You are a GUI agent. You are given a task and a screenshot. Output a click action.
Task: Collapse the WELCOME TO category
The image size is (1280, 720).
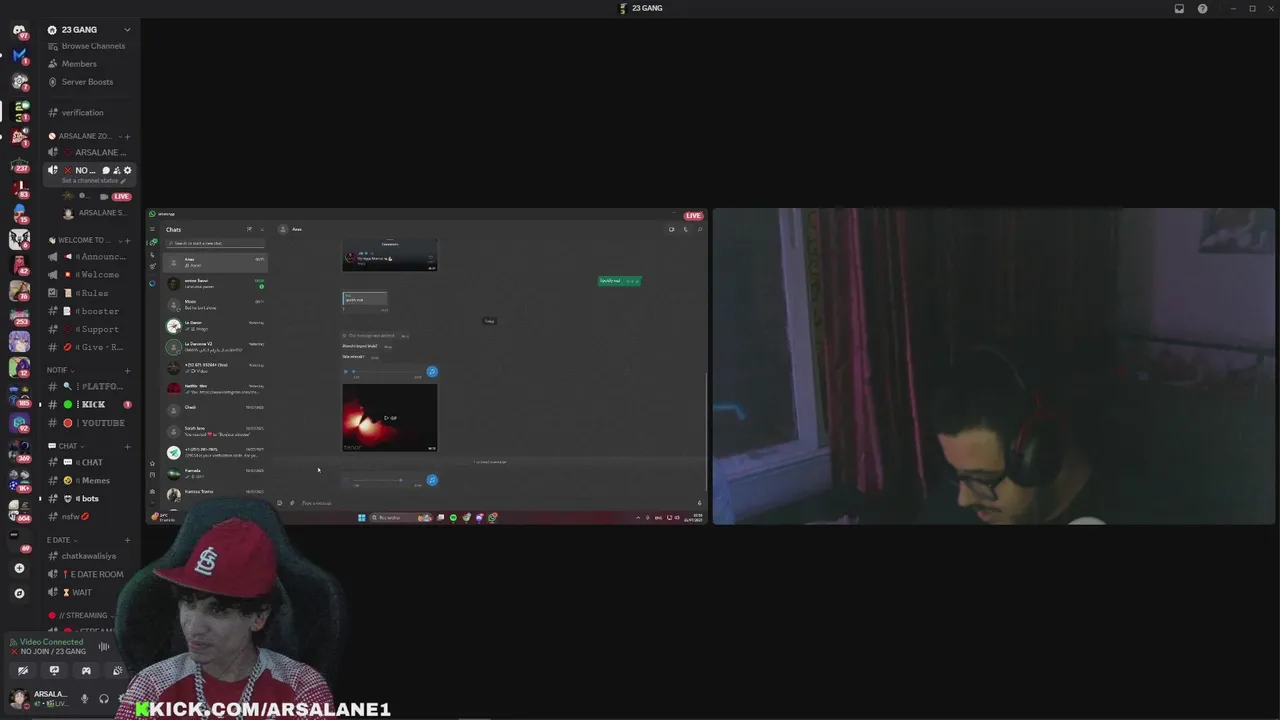tap(84, 240)
